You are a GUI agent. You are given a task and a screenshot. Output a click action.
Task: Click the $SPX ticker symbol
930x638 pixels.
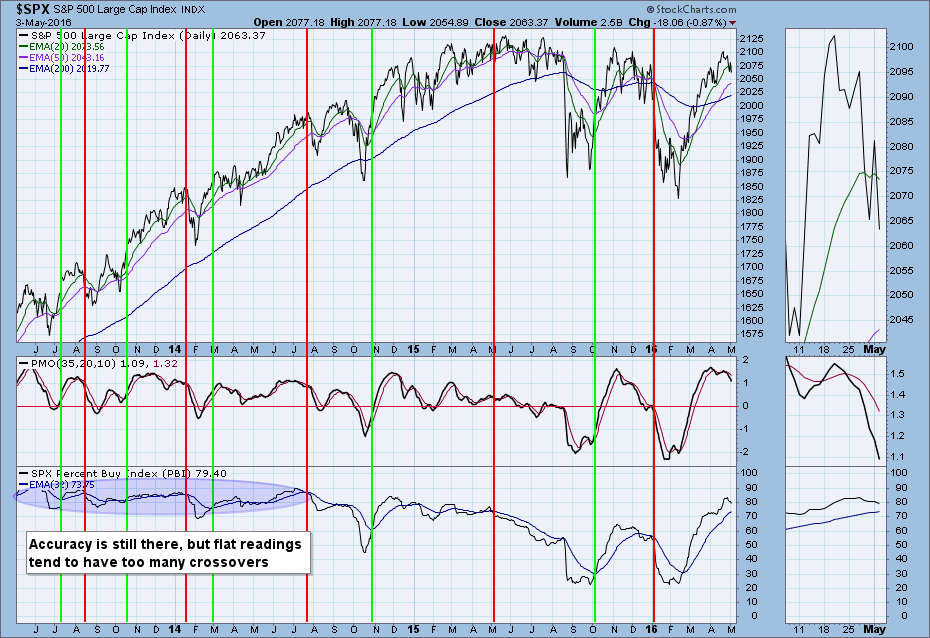coord(33,9)
